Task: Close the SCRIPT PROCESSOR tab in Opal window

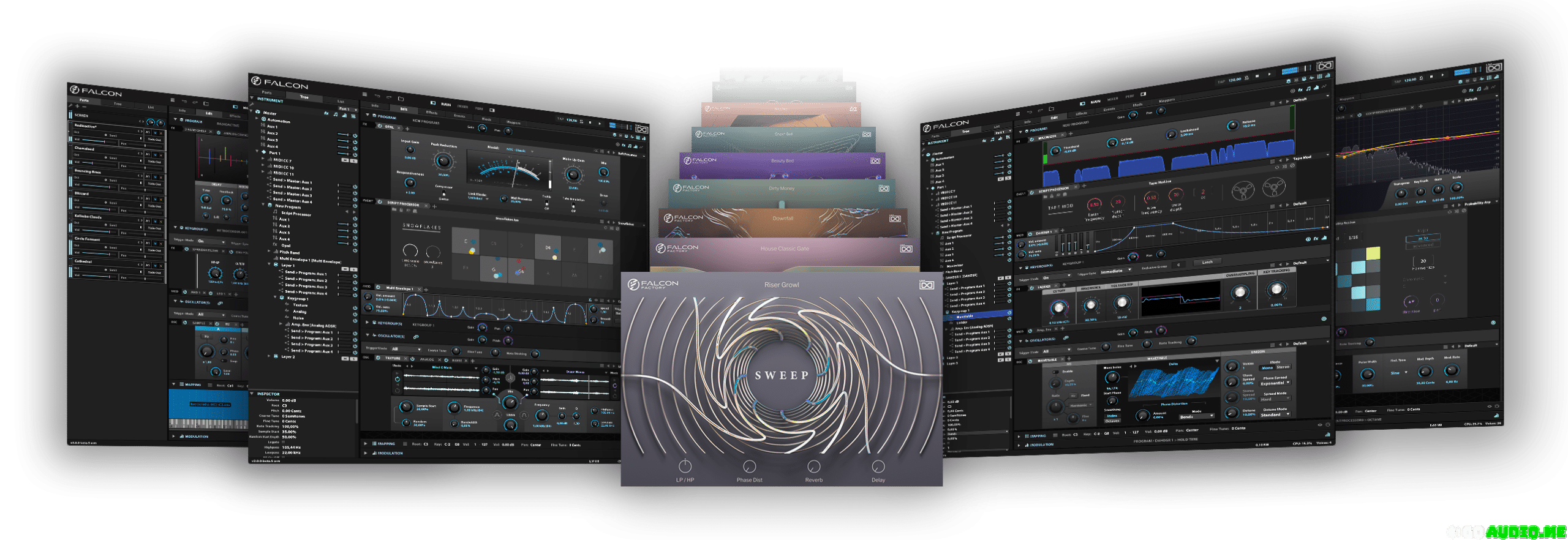Action: pos(426,206)
